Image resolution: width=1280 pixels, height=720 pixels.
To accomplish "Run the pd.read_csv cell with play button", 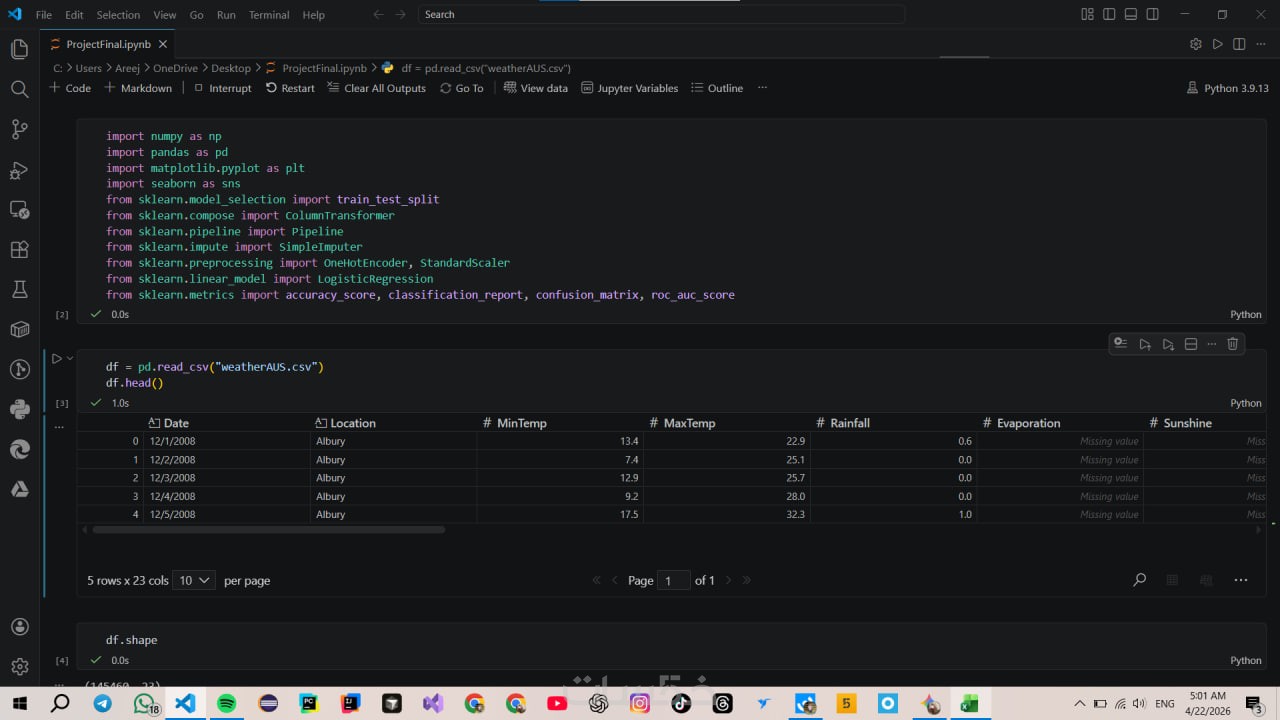I will [56, 358].
